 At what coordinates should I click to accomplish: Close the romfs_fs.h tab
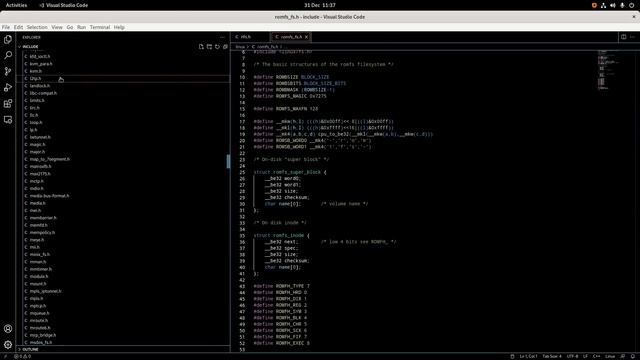point(306,37)
